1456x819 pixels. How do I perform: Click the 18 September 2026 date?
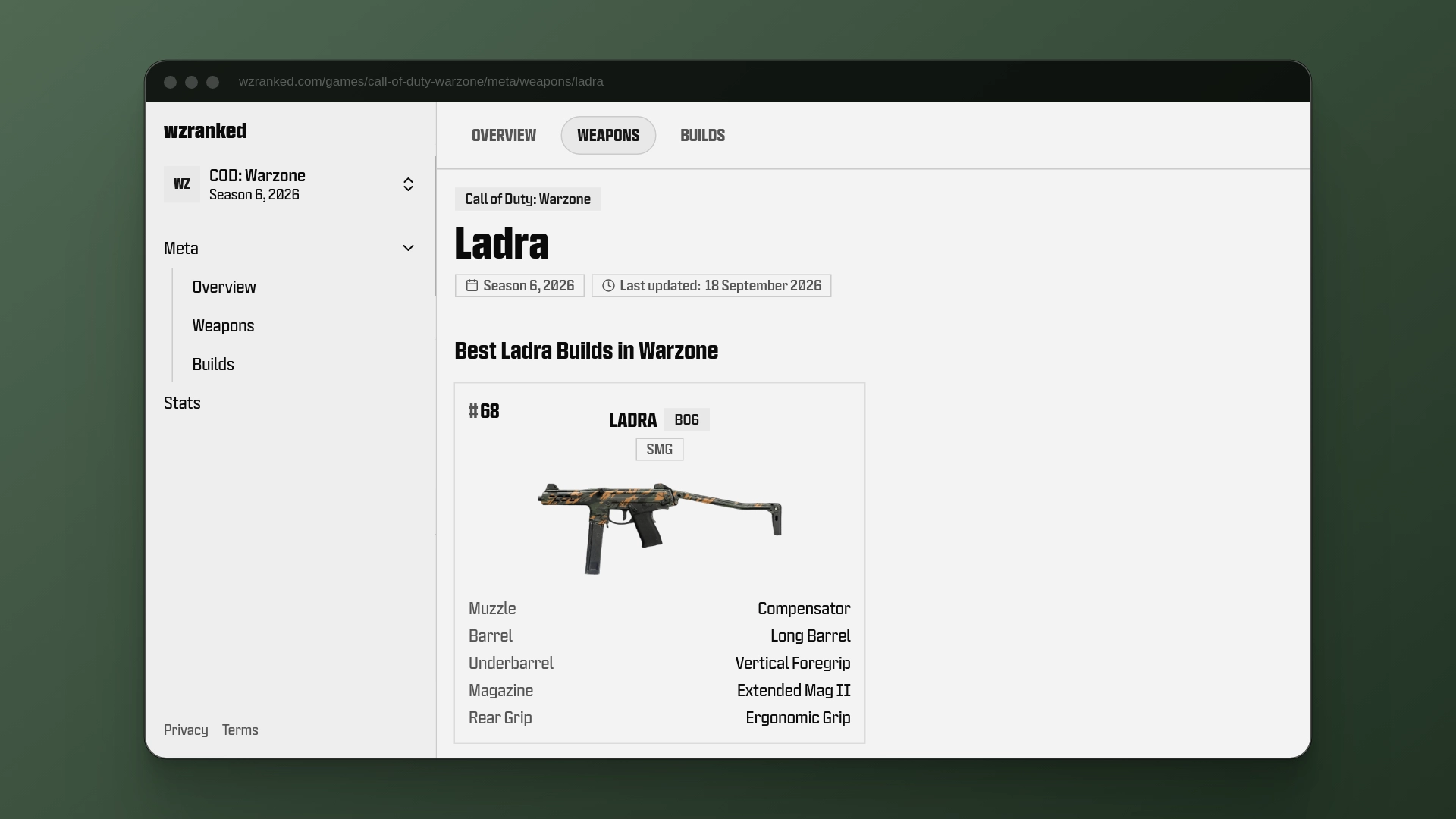click(763, 285)
